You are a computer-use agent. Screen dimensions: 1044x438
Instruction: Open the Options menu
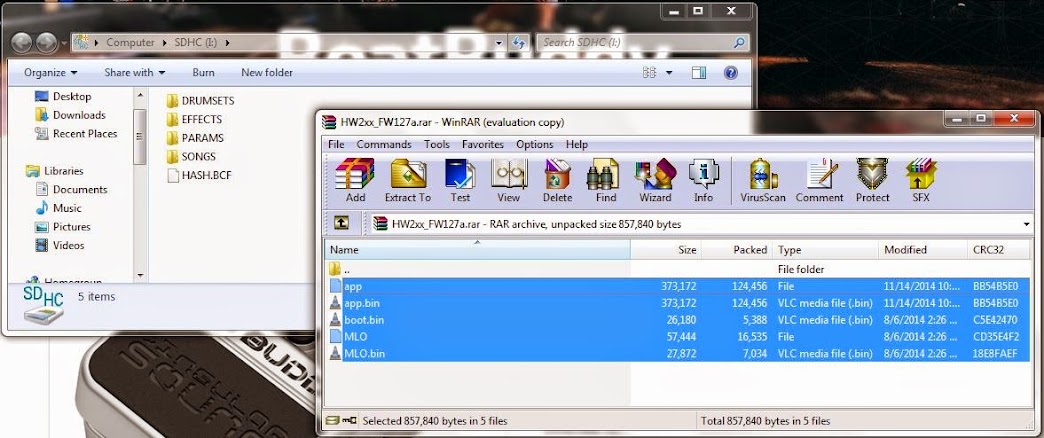535,144
